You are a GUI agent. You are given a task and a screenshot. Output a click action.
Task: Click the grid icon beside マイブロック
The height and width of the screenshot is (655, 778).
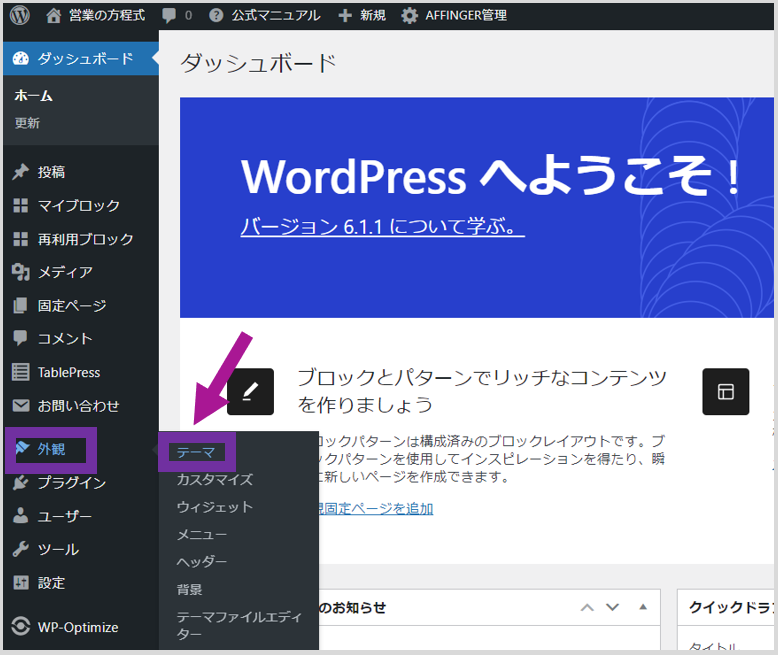pyautogui.click(x=20, y=205)
